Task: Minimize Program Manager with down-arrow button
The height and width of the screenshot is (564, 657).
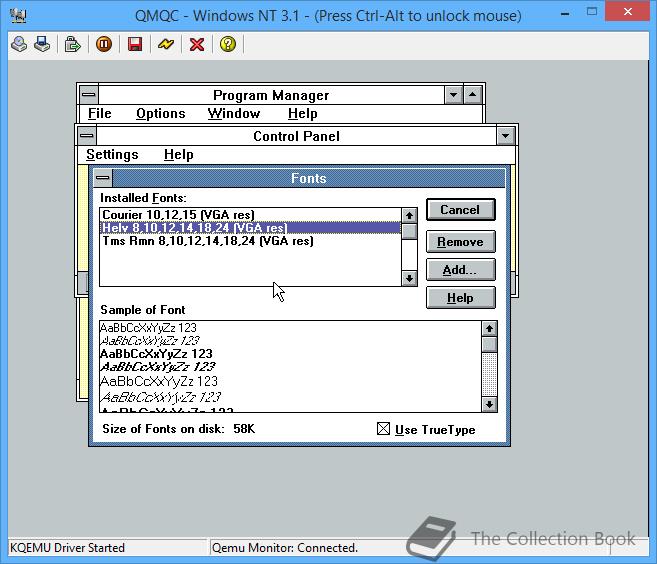Action: tap(453, 95)
